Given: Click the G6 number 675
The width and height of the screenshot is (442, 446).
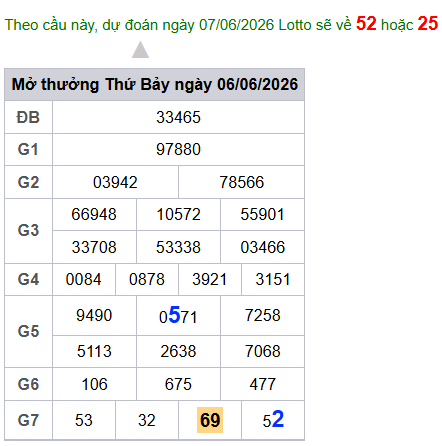Looking at the screenshot, I should [x=178, y=384].
